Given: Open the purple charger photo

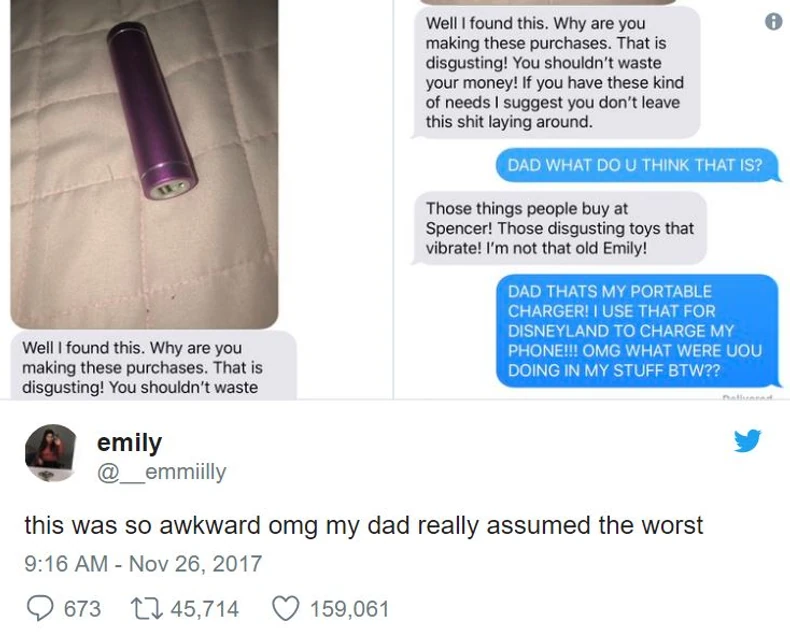Looking at the screenshot, I should pyautogui.click(x=144, y=163).
